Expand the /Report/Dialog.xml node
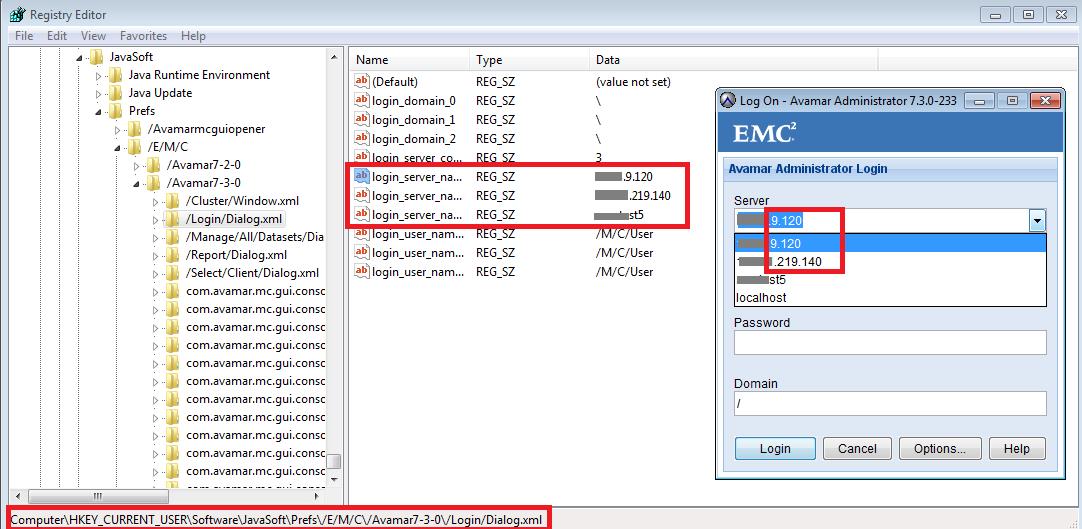This screenshot has height=529, width=1082. coord(155,255)
